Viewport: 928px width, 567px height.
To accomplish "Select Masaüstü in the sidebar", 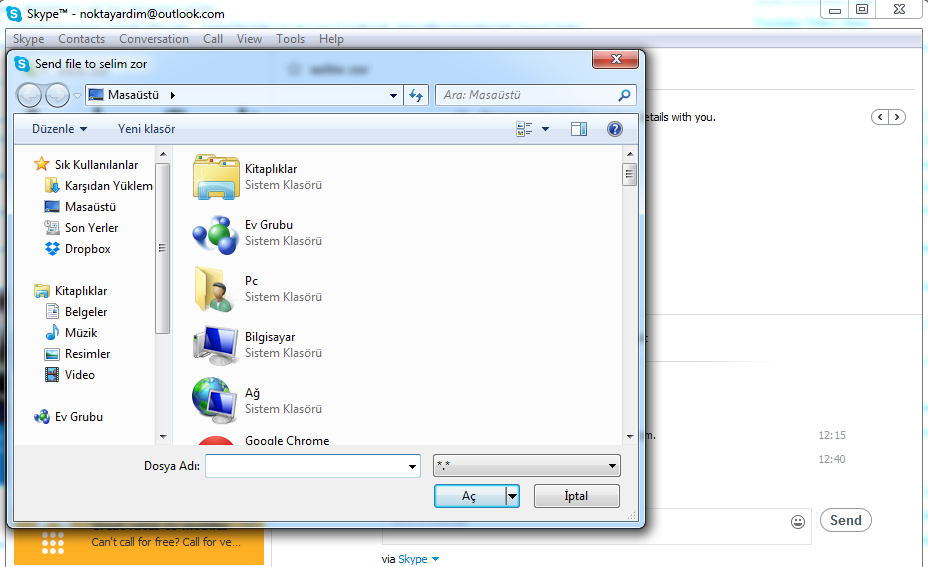I will [x=80, y=207].
